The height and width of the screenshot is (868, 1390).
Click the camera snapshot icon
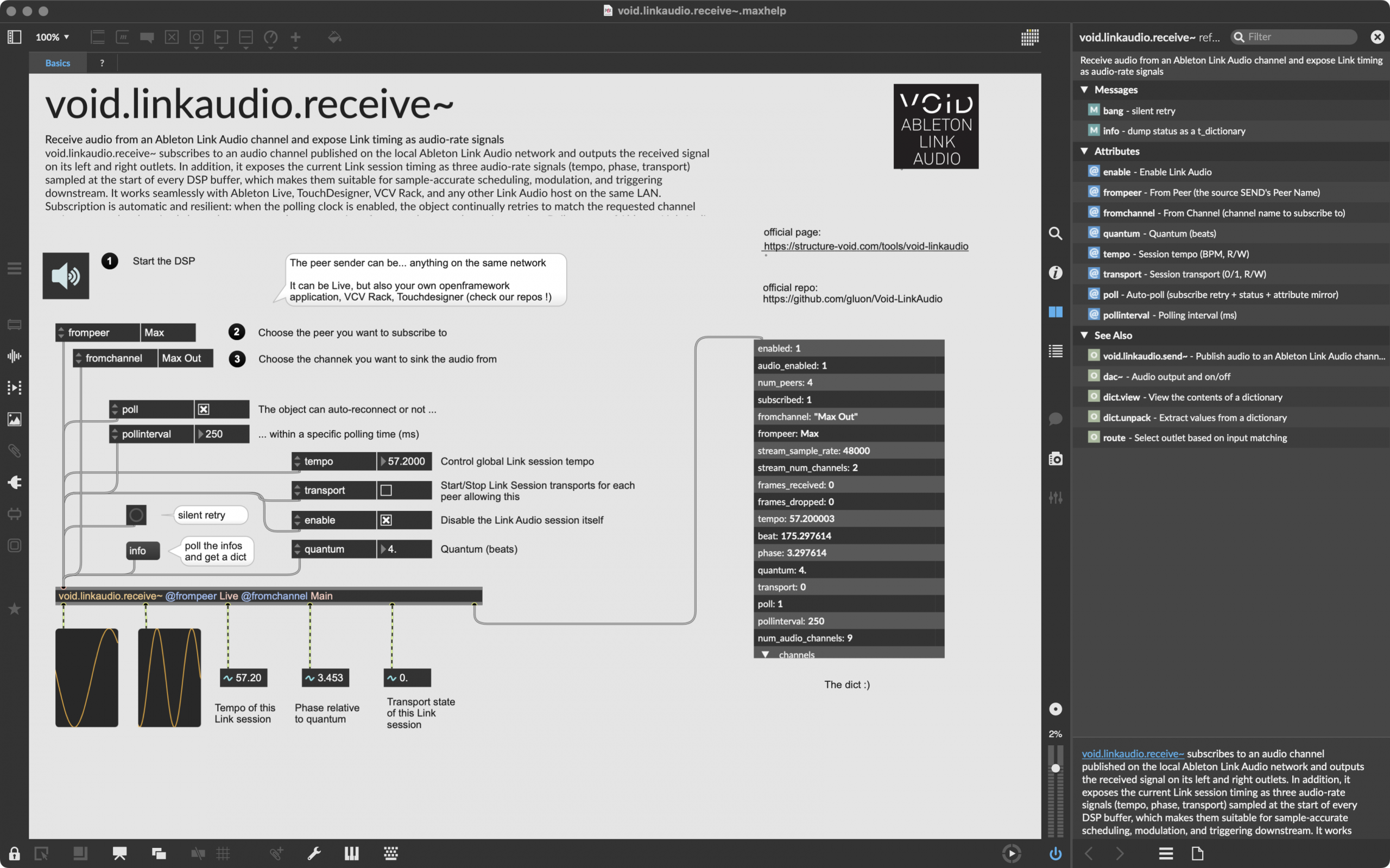[x=1056, y=459]
